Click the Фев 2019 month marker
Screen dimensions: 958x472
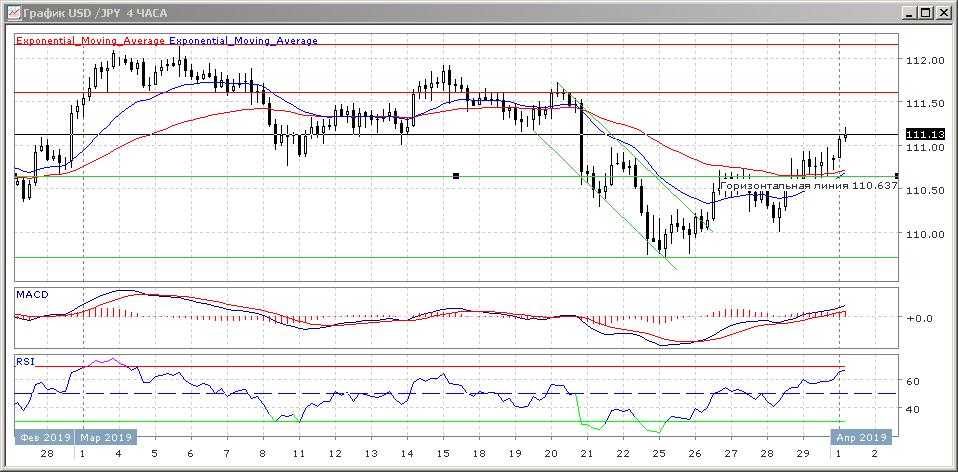pos(44,437)
